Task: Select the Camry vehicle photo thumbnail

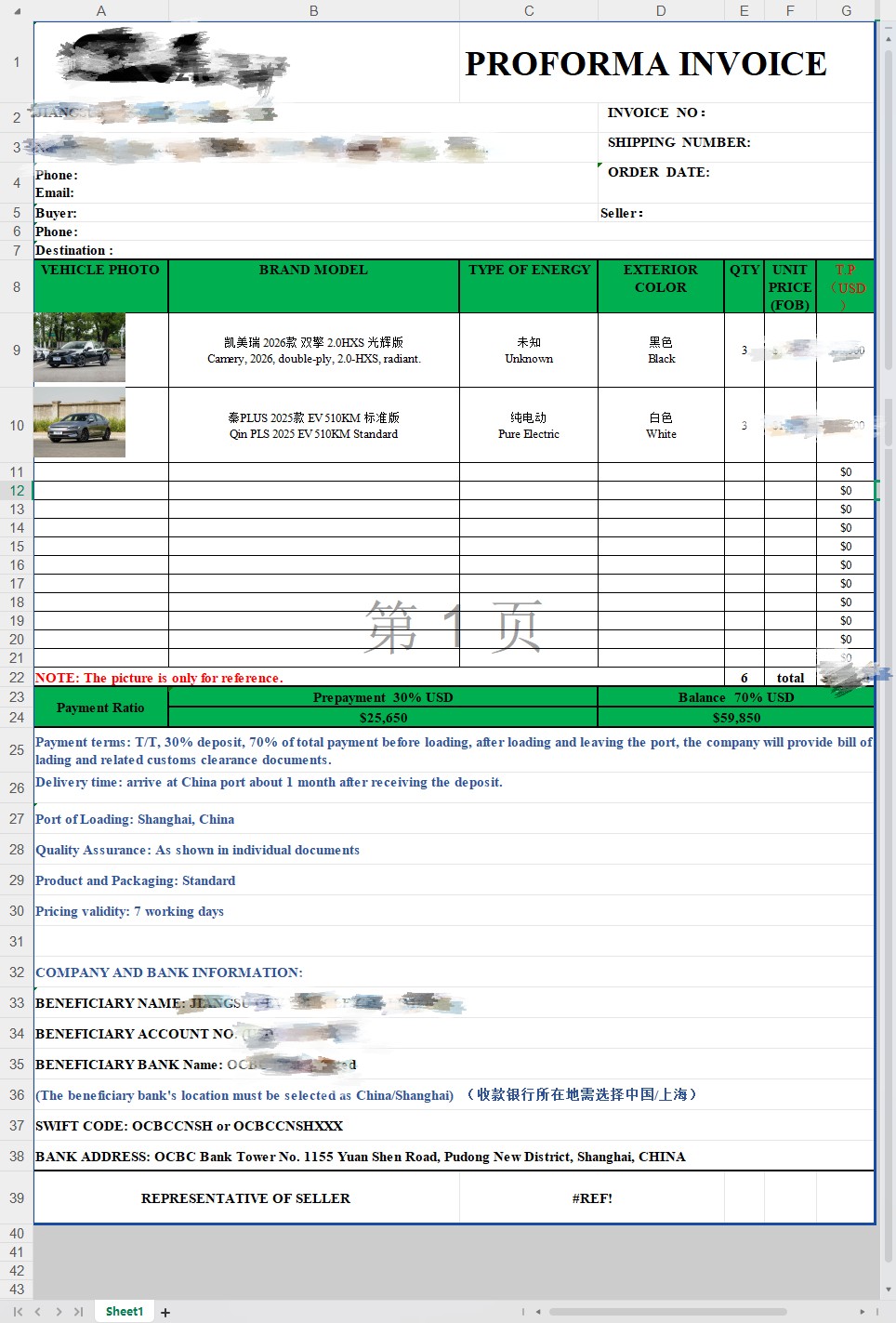Action: click(79, 348)
